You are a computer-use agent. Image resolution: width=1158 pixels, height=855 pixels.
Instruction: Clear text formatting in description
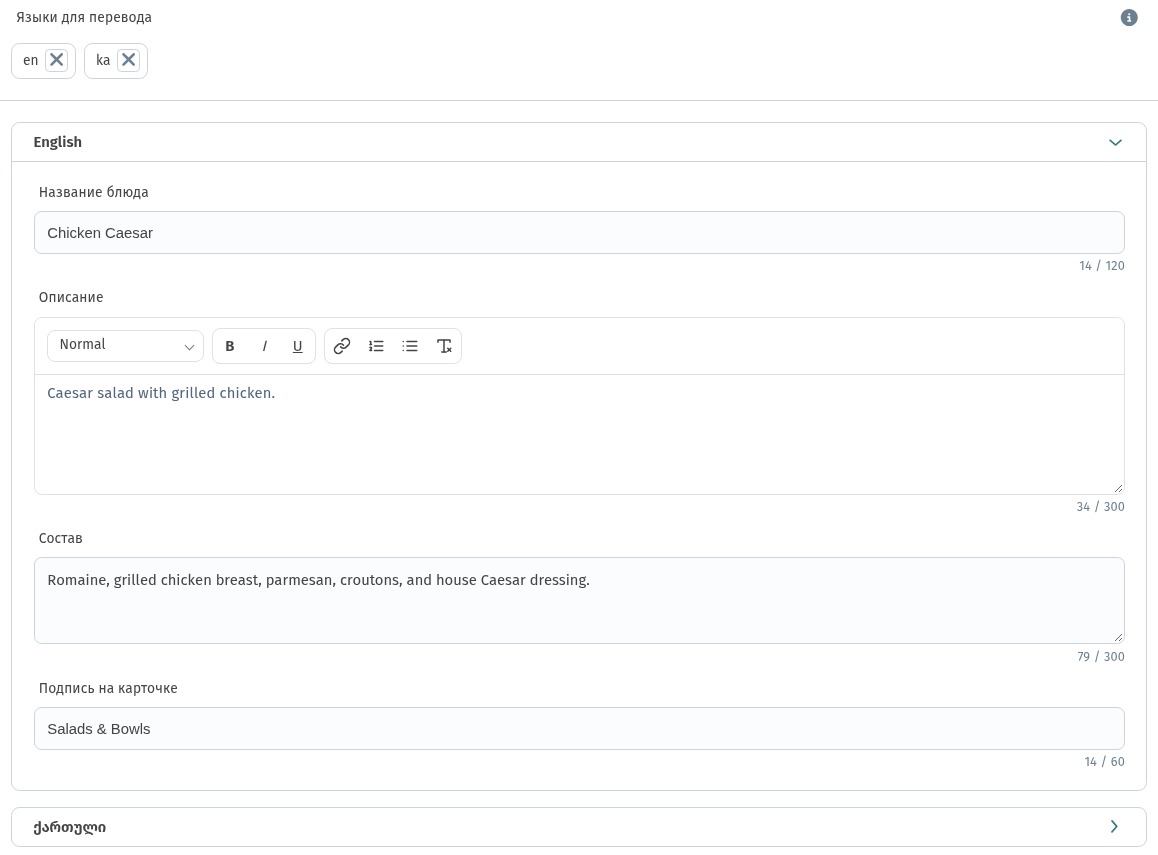point(444,346)
